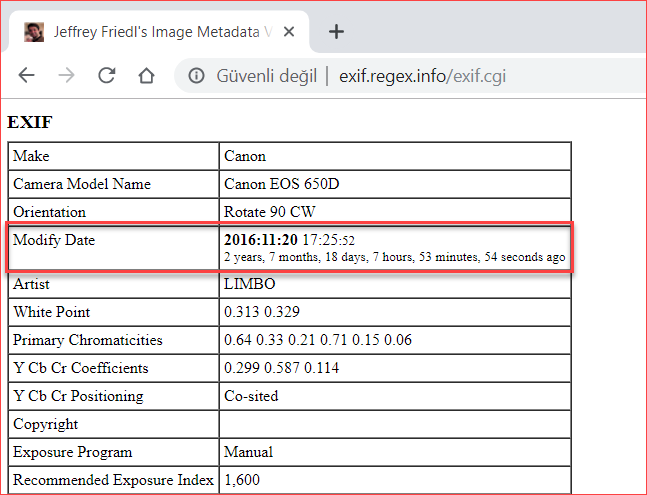
Task: Click the Exposure Program label
Action: [73, 453]
